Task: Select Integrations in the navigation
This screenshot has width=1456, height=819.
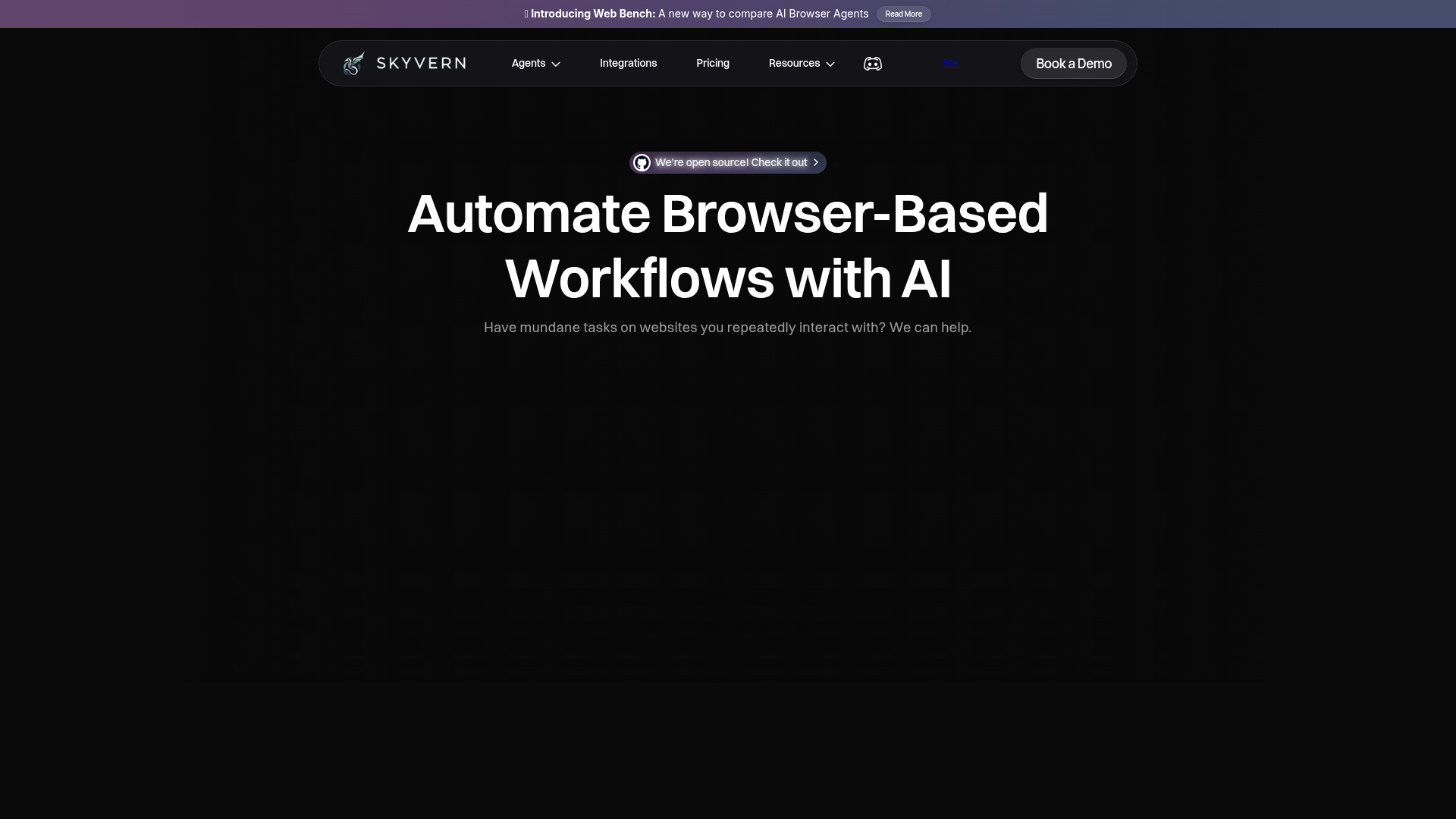Action: coord(628,64)
